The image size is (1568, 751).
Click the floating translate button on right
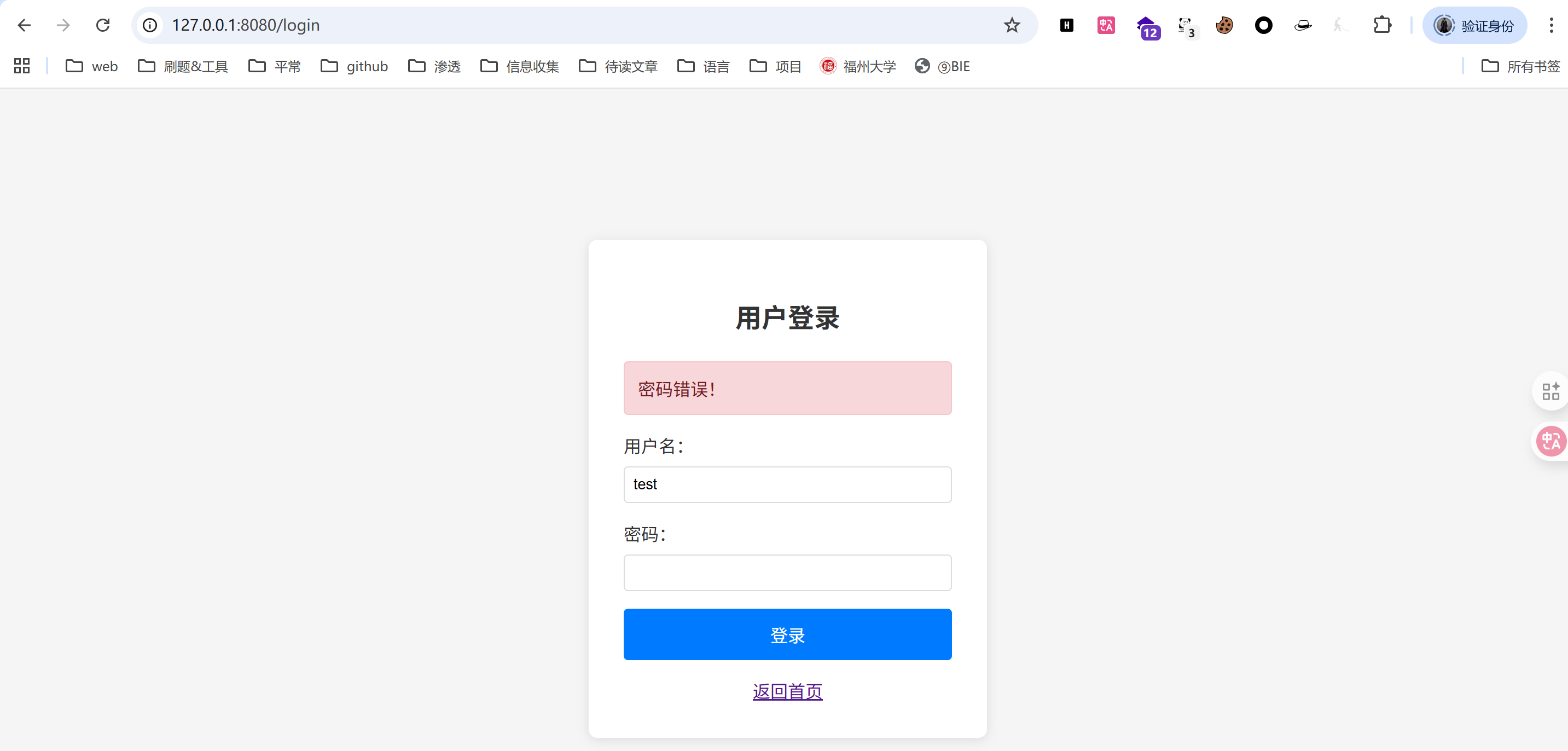coord(1550,441)
